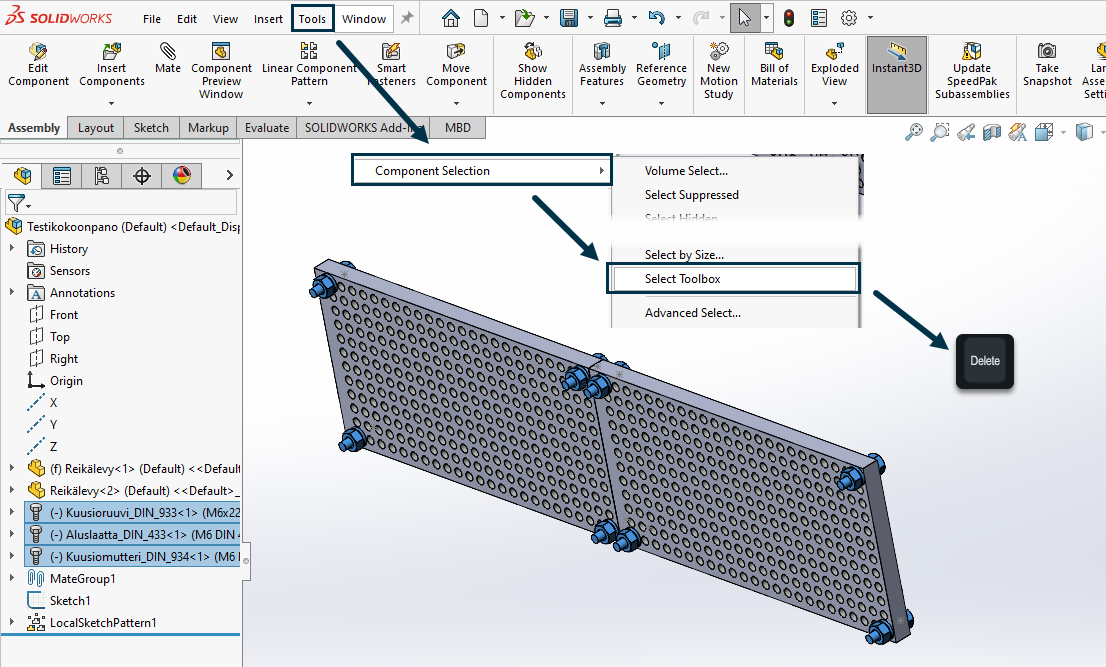
Task: Expand the MateGroup1 node
Action: [x=12, y=578]
